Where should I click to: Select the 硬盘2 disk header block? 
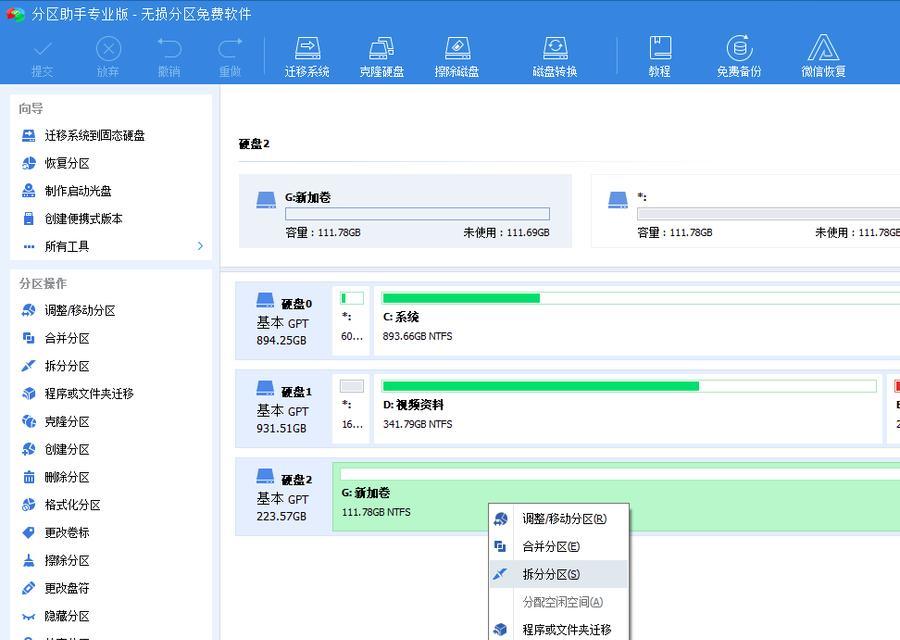[x=284, y=497]
